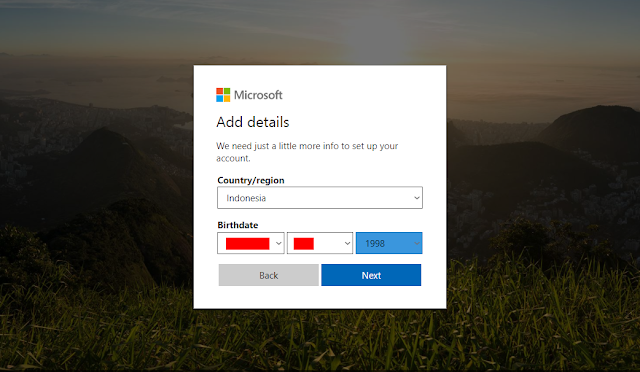This screenshot has width=640, height=372.
Task: Open the birth day dropdown
Action: pyautogui.click(x=320, y=243)
